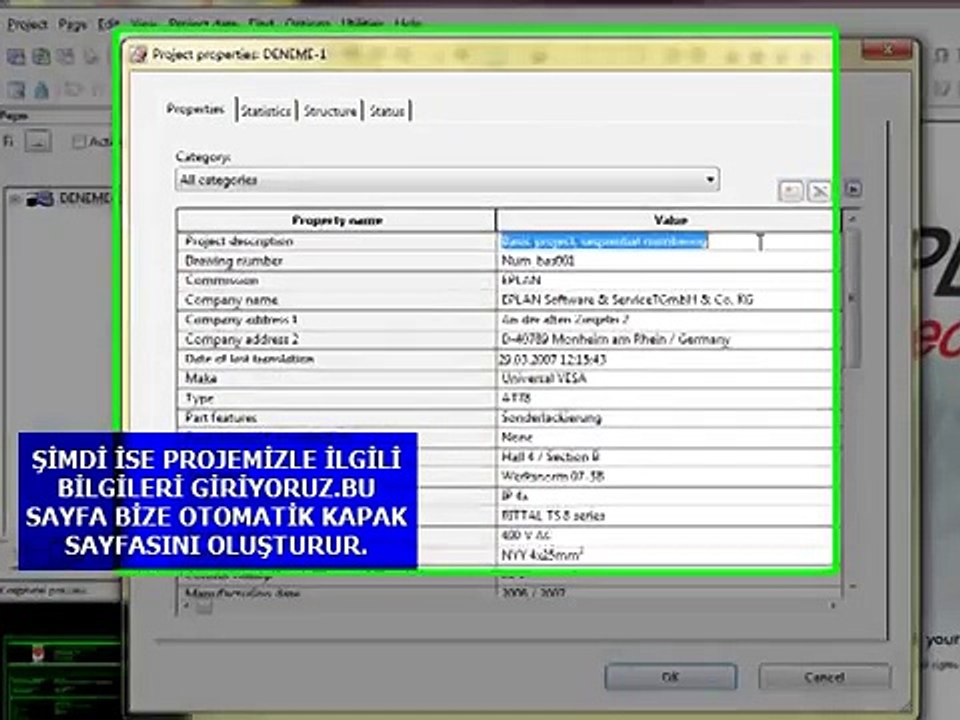
Task: Switch to the Structure tab
Action: 330,111
